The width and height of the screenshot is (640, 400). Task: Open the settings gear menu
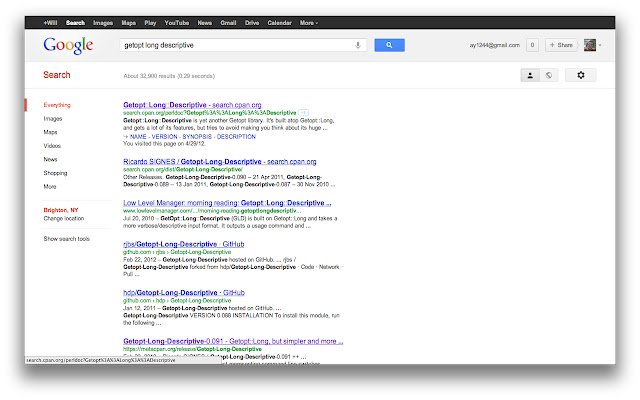[x=580, y=75]
